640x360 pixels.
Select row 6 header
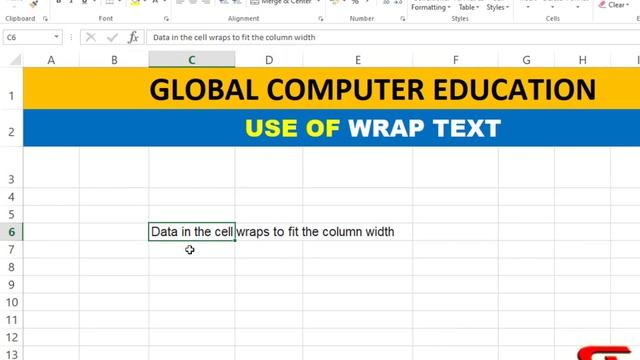[x=11, y=232]
